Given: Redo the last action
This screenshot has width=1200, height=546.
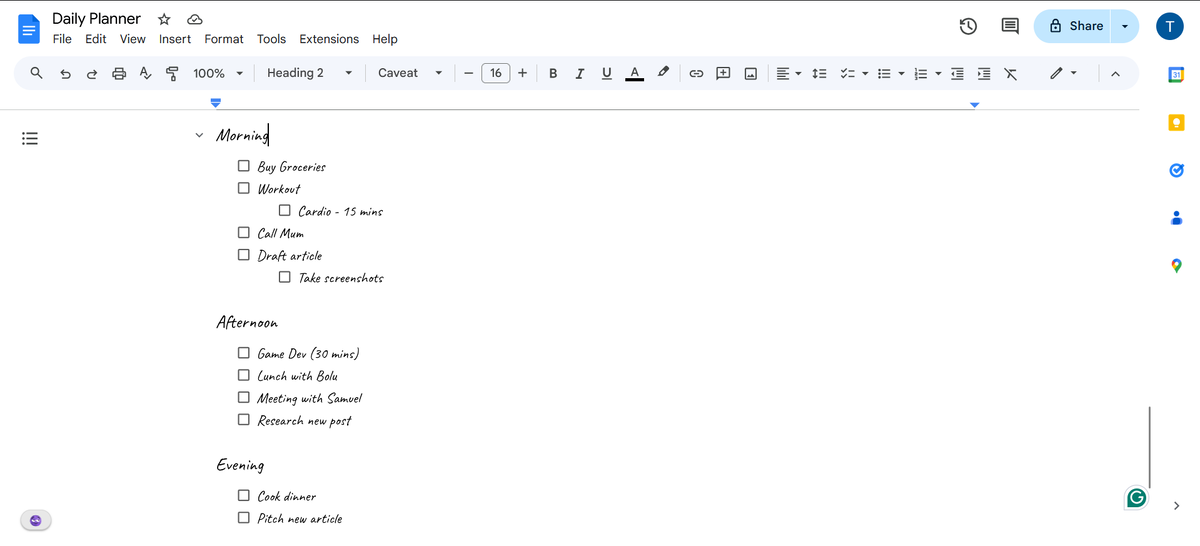Looking at the screenshot, I should point(93,73).
